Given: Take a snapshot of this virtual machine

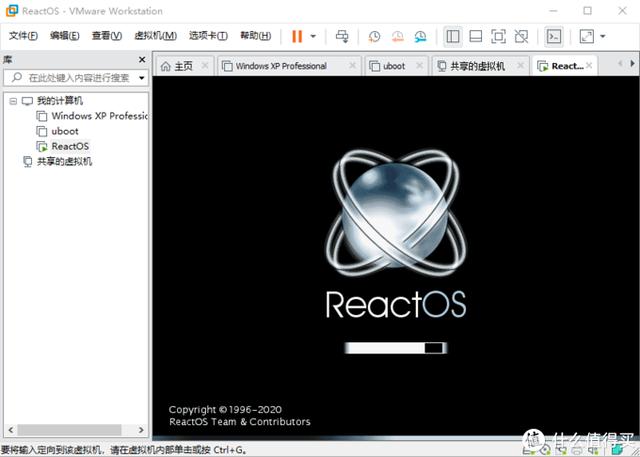Looking at the screenshot, I should click(x=374, y=36).
